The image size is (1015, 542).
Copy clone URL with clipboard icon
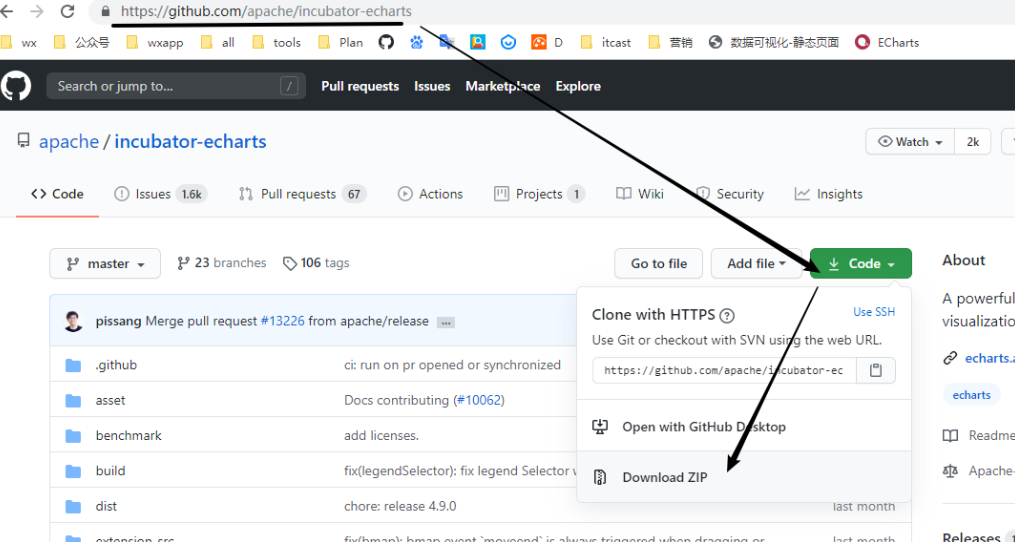pos(876,370)
